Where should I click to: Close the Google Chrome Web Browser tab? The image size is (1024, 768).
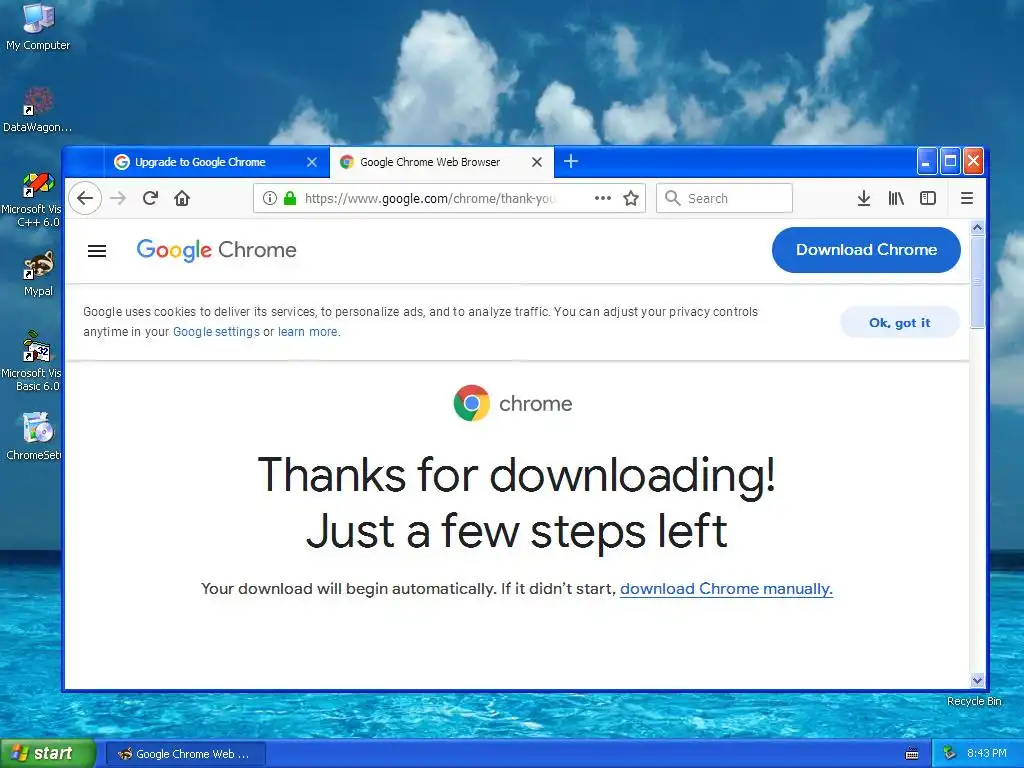537,162
